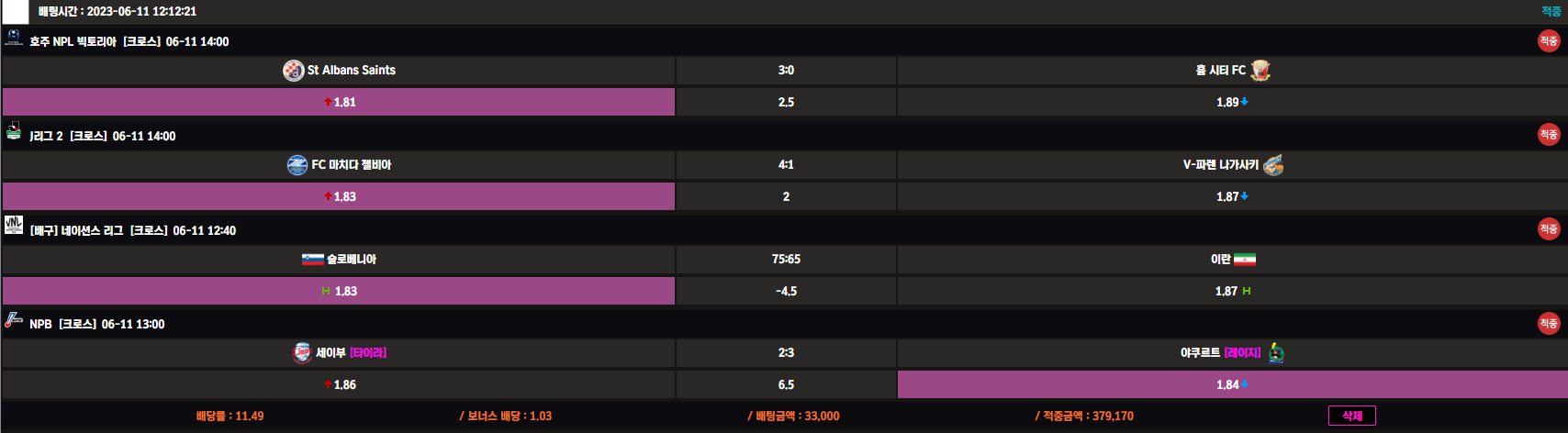This screenshot has height=433, width=1568.
Task: Select St Albans Saints 1.81 odds cell
Action: 339,102
